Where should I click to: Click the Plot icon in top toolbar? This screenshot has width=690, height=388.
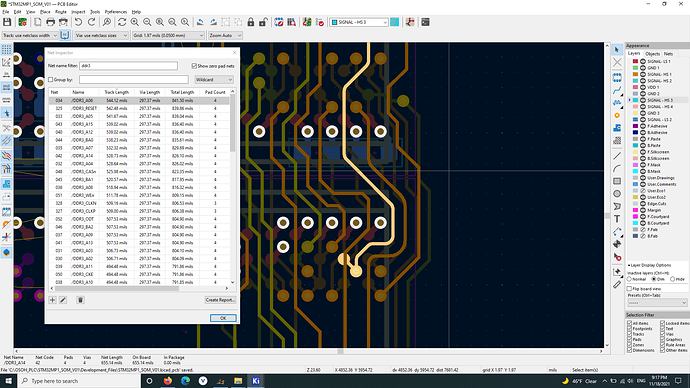pos(63,22)
